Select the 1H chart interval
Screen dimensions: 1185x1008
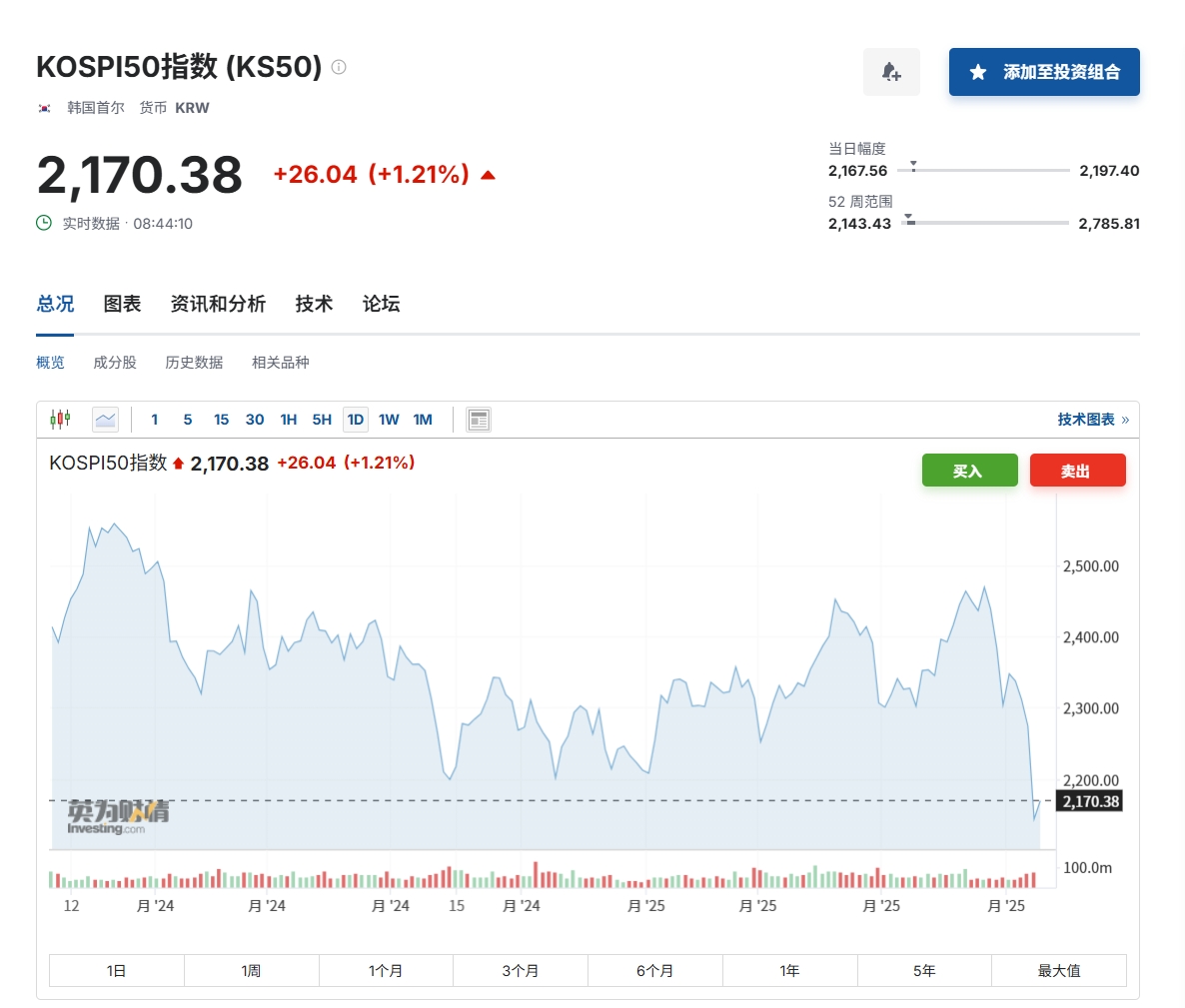pyautogui.click(x=288, y=420)
